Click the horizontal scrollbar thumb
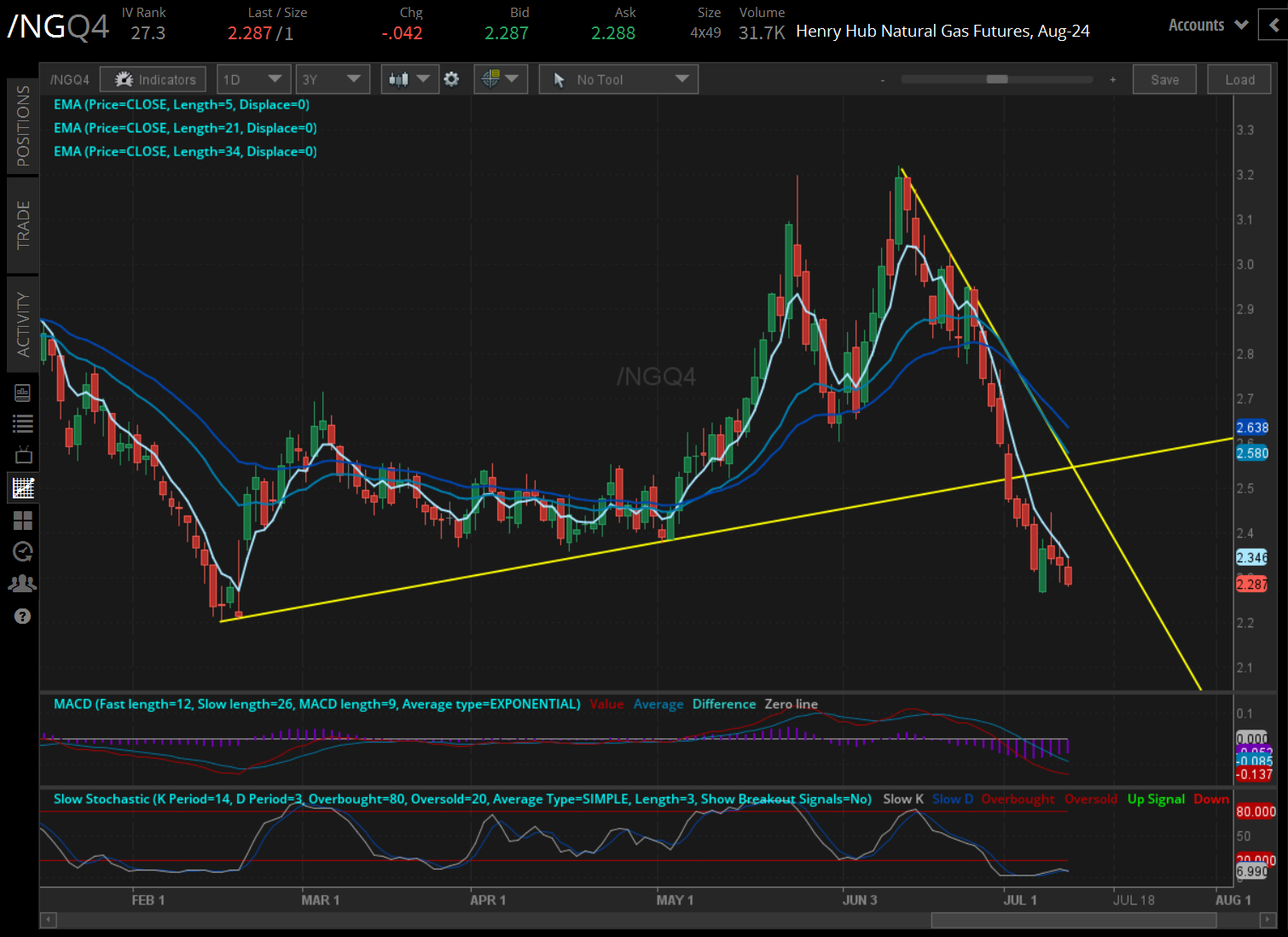This screenshot has height=937, width=1288. pos(1073,920)
